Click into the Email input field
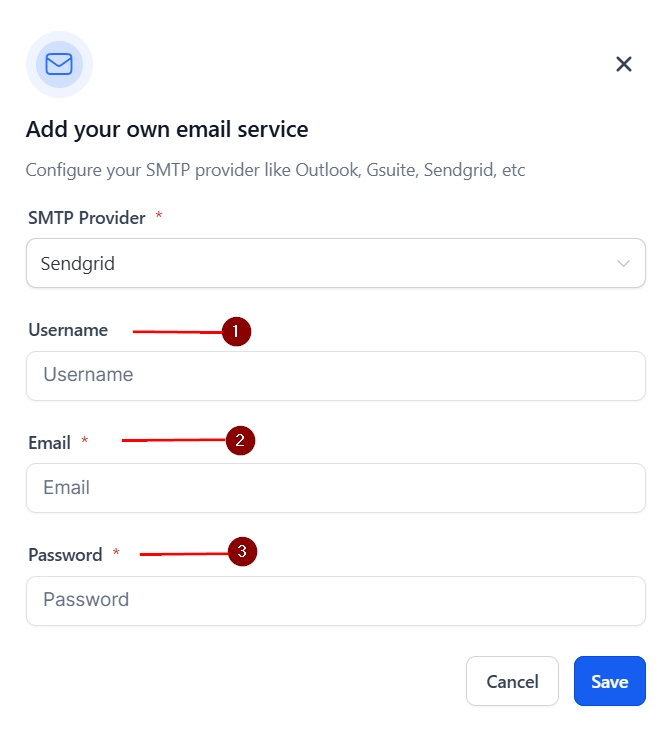This screenshot has width=672, height=730. pos(335,488)
